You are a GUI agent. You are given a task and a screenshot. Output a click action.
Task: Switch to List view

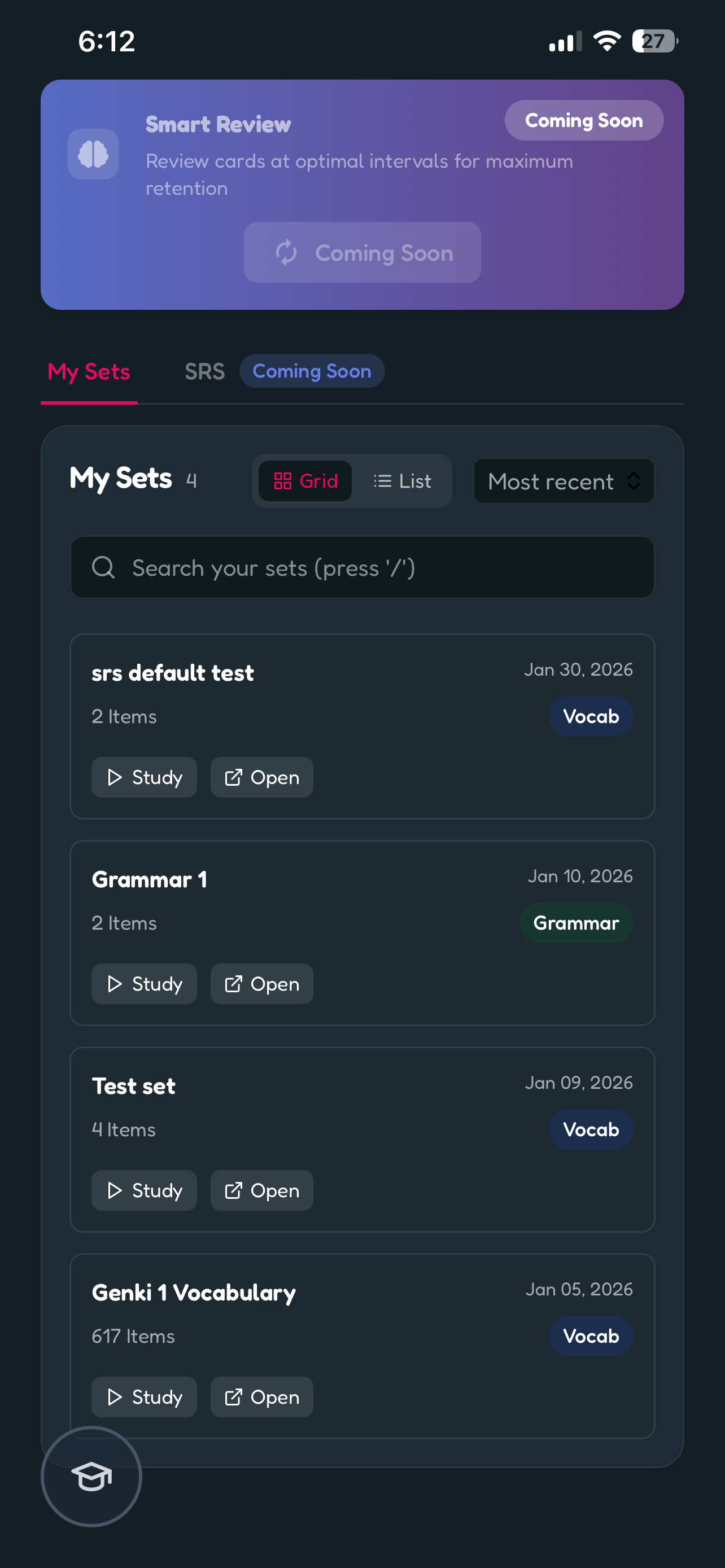(403, 481)
